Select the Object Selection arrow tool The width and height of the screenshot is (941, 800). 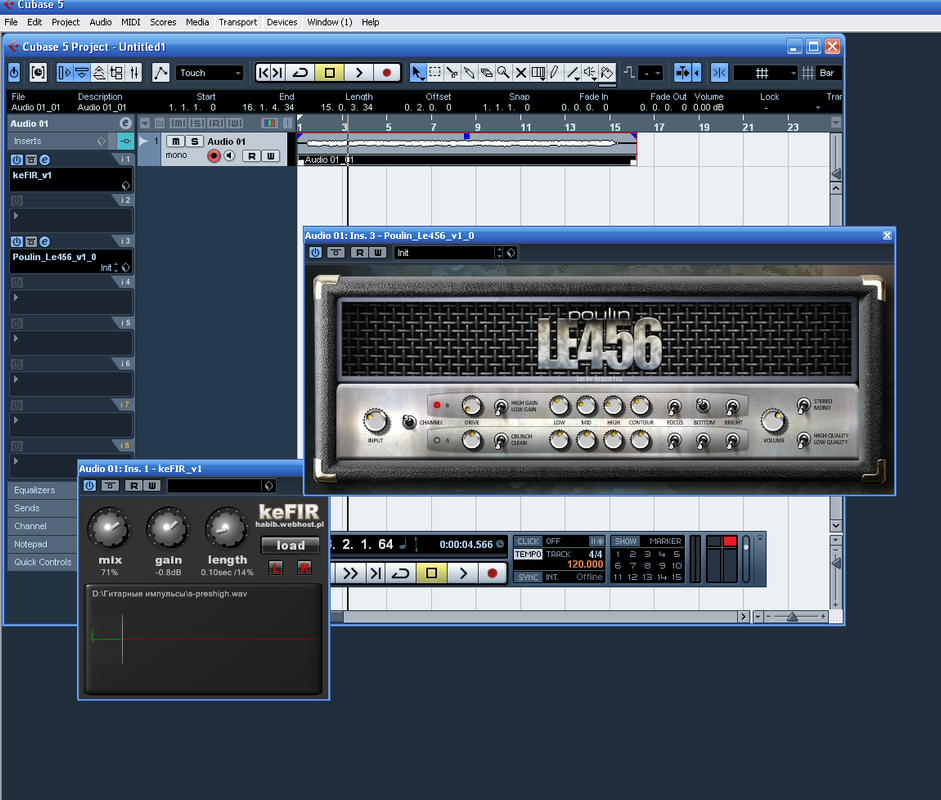click(x=418, y=73)
